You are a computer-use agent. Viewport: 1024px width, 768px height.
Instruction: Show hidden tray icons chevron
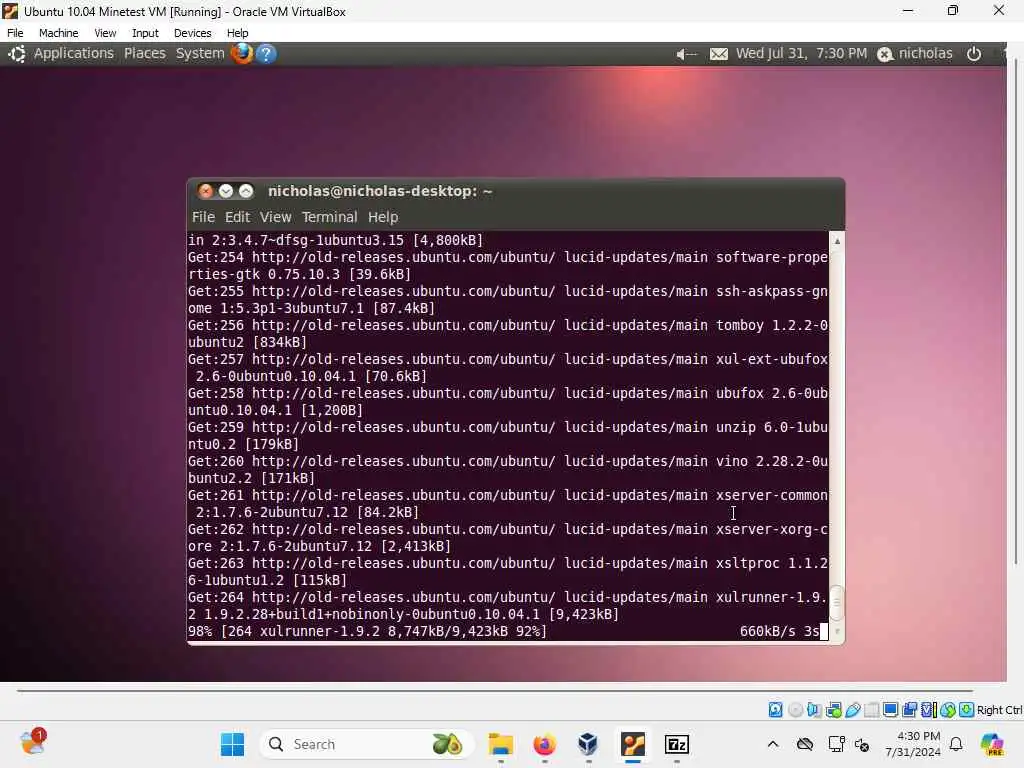point(773,744)
